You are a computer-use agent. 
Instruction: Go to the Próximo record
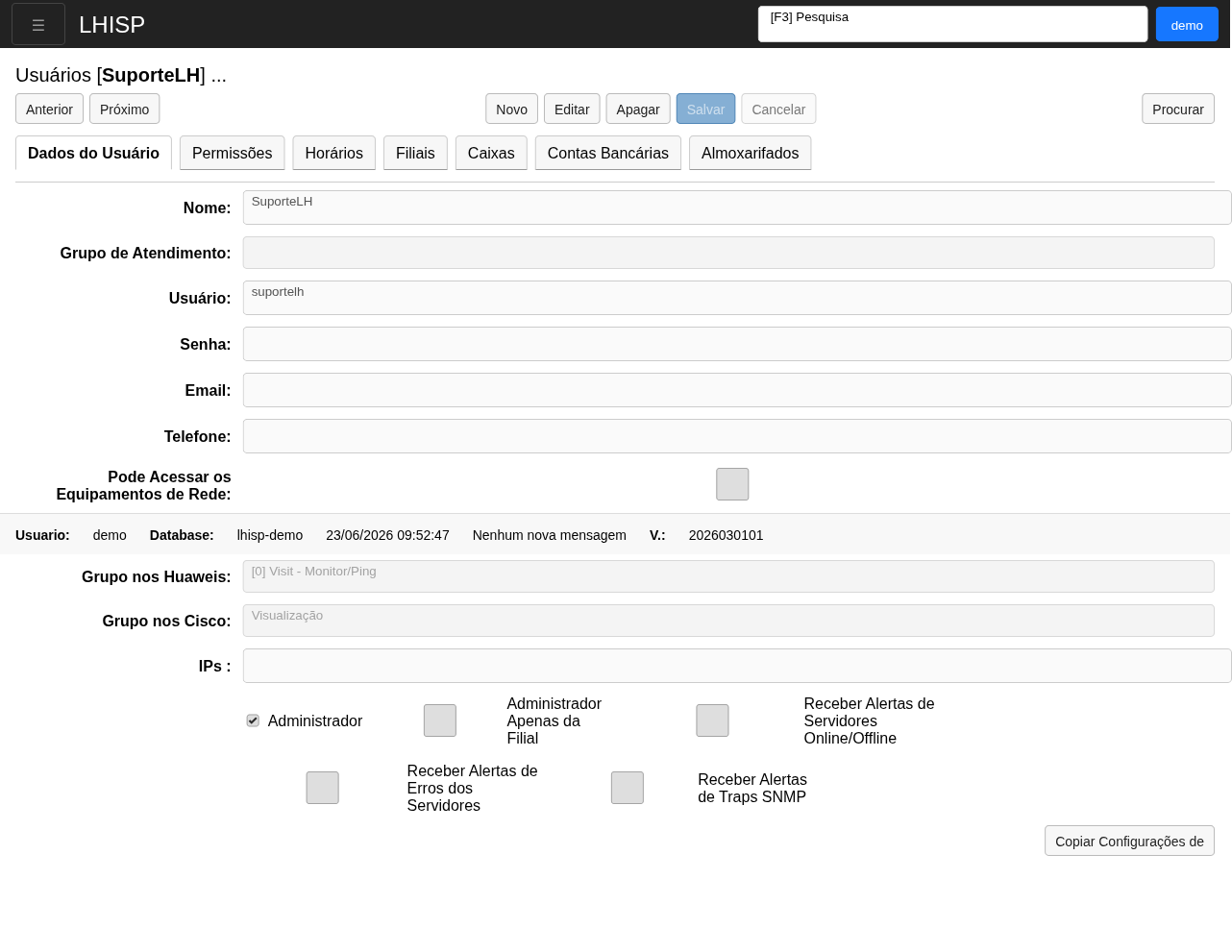click(125, 109)
